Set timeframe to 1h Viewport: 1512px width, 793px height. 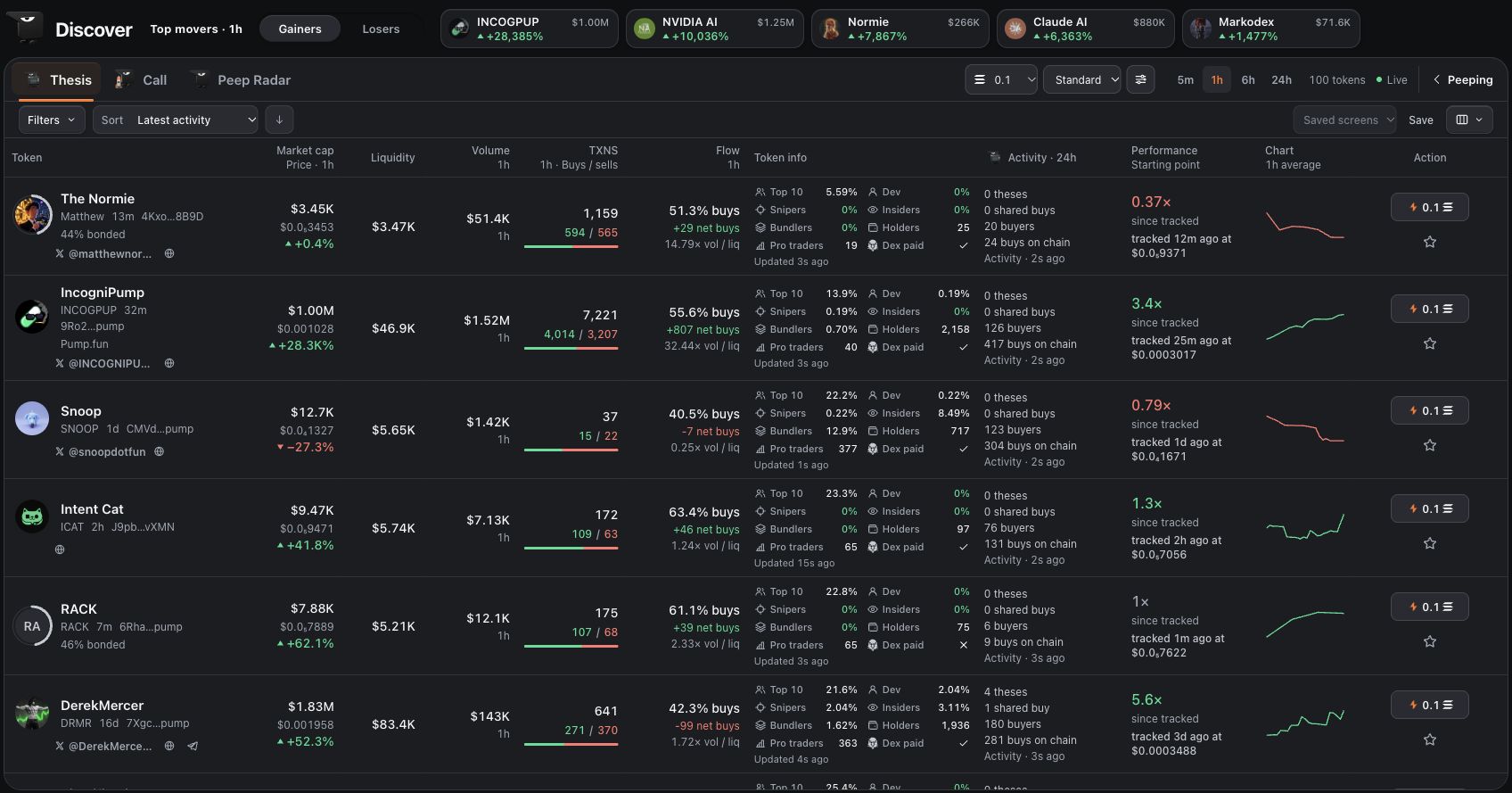(1217, 79)
